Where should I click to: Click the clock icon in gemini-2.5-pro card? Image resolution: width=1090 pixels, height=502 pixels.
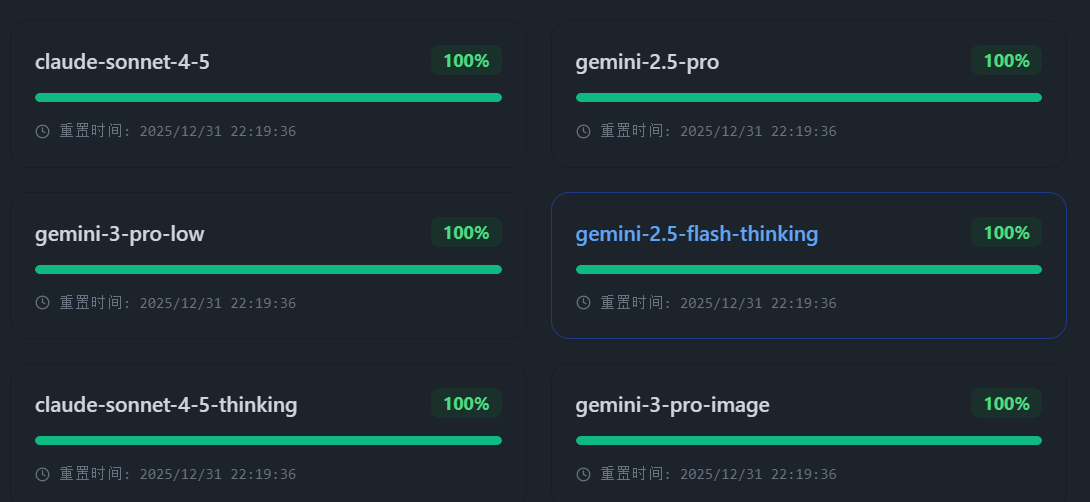[x=583, y=131]
